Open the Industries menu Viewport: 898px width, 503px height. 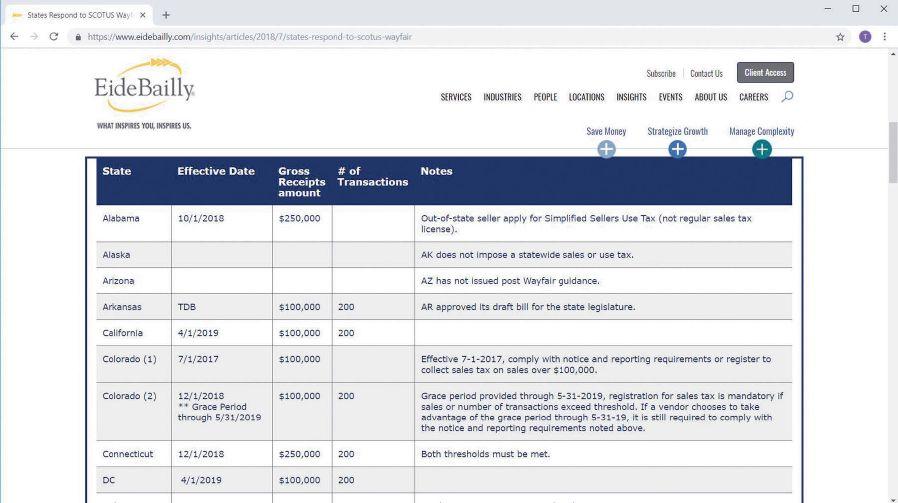click(x=502, y=97)
